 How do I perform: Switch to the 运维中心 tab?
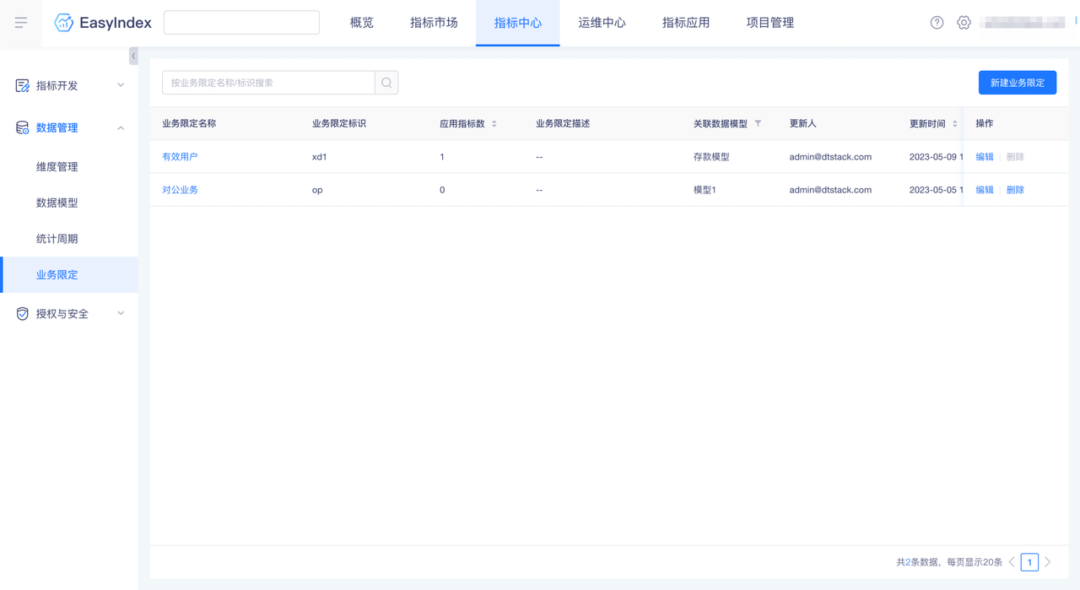(601, 22)
